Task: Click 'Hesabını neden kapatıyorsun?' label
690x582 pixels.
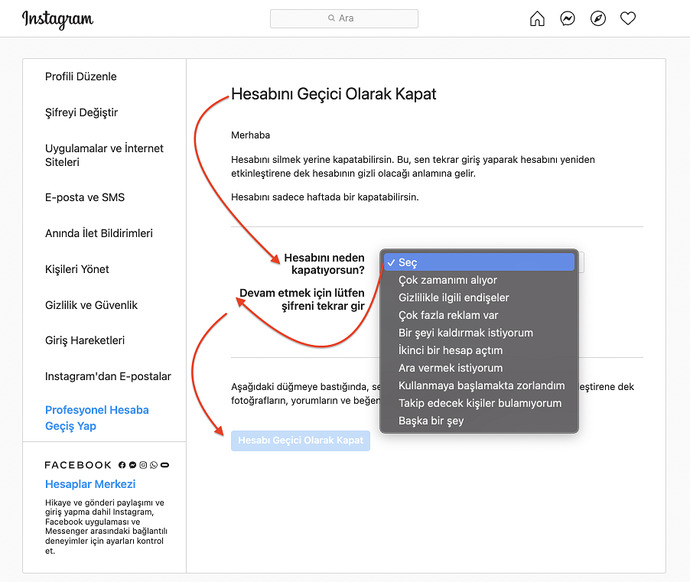Action: (324, 264)
